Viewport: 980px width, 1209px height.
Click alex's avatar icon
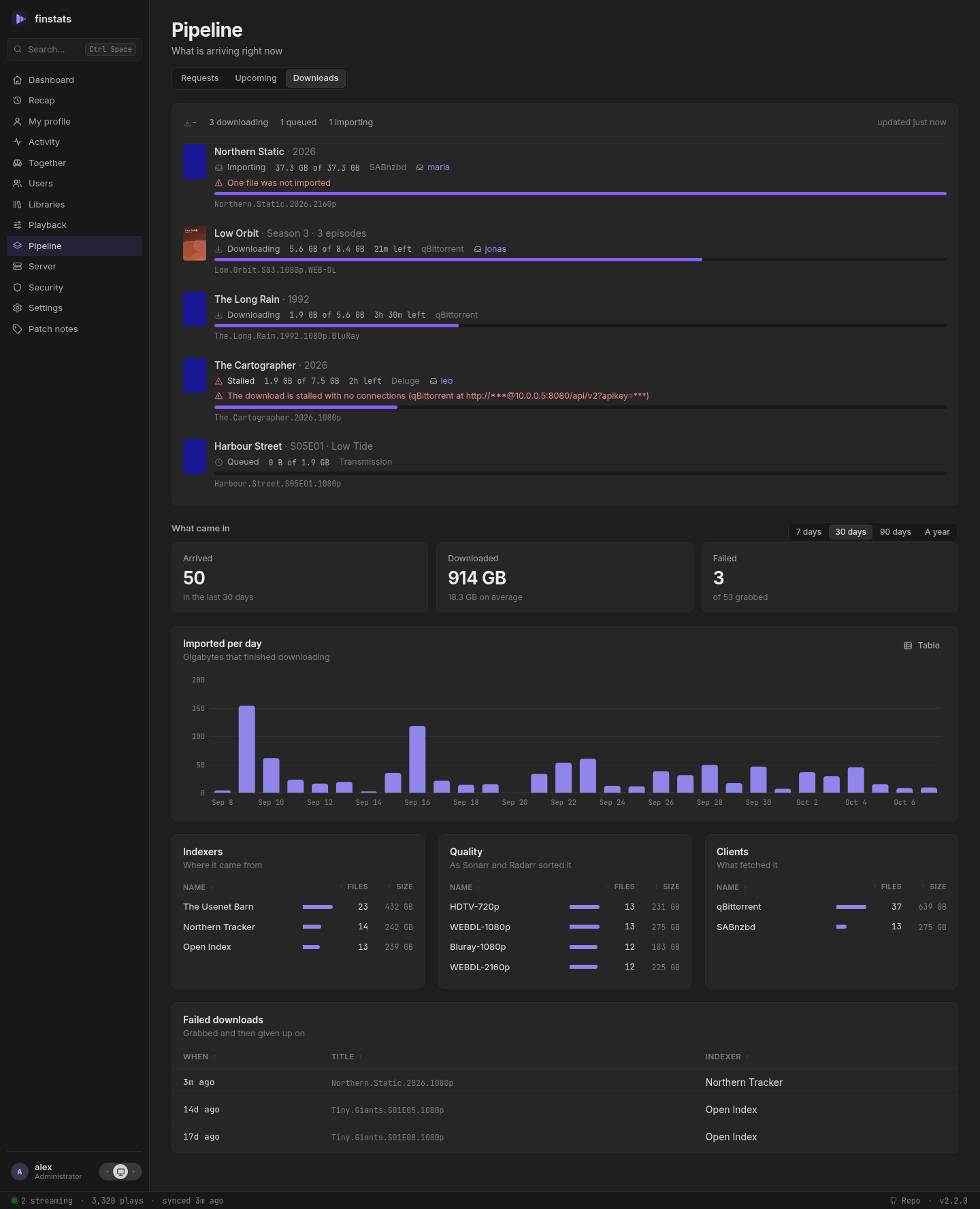20,1172
